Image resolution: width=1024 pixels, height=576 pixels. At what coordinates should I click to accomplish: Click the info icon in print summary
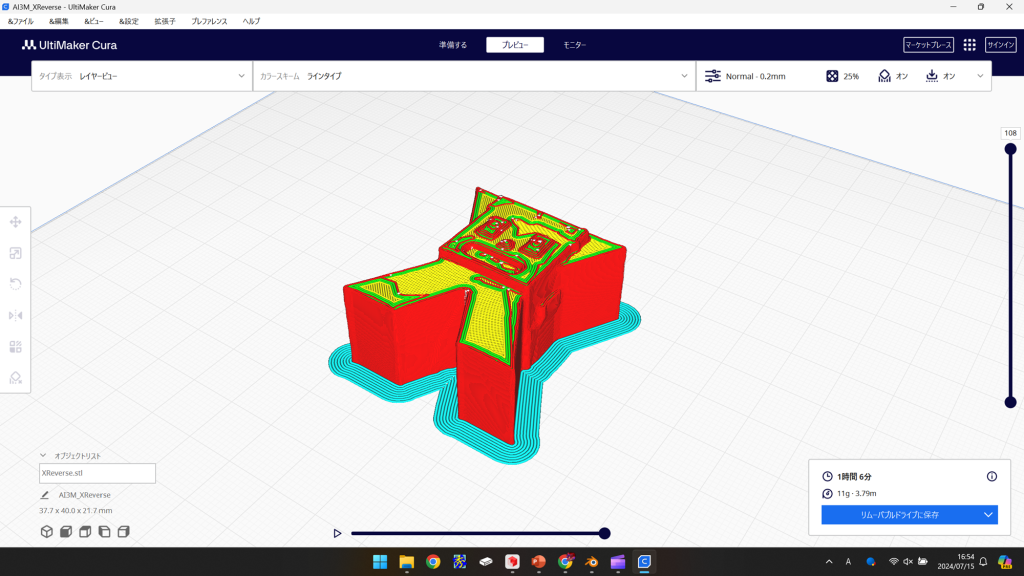(992, 477)
